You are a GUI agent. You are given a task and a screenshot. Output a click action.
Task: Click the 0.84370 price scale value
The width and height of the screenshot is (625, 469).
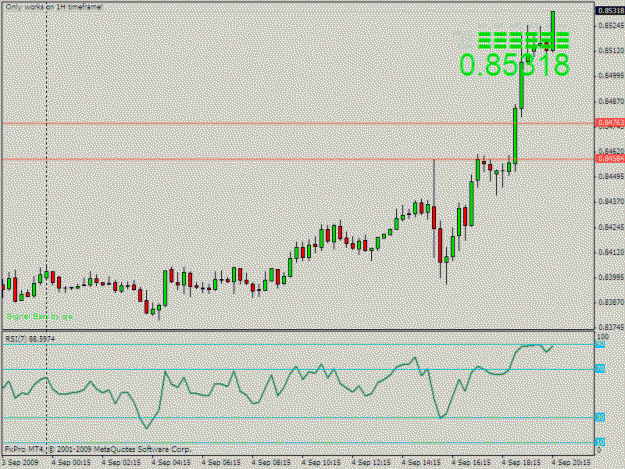coord(611,202)
